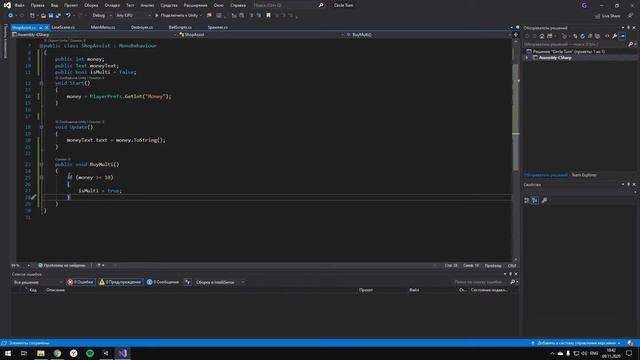Open the Any CPU platform dropdown
Viewport: 640px width, 360px height.
pos(133,16)
